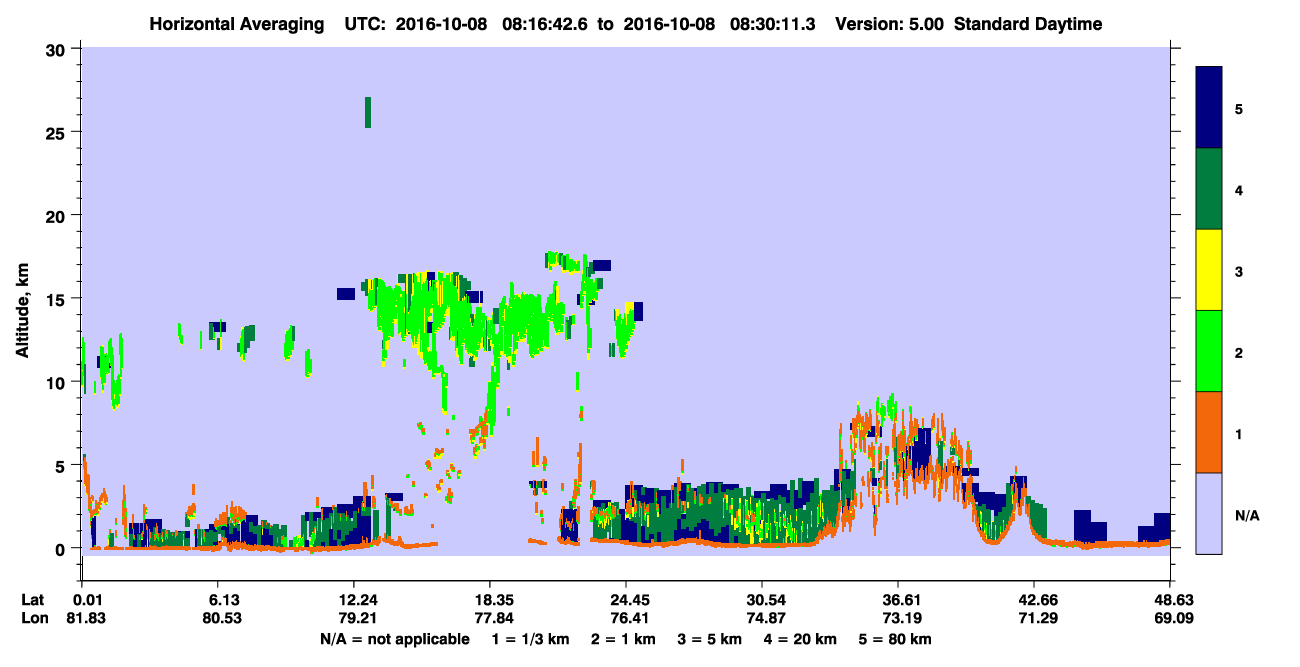The height and width of the screenshot is (667, 1300).
Task: Click legend text '2 = 1 km'
Action: click(x=624, y=639)
